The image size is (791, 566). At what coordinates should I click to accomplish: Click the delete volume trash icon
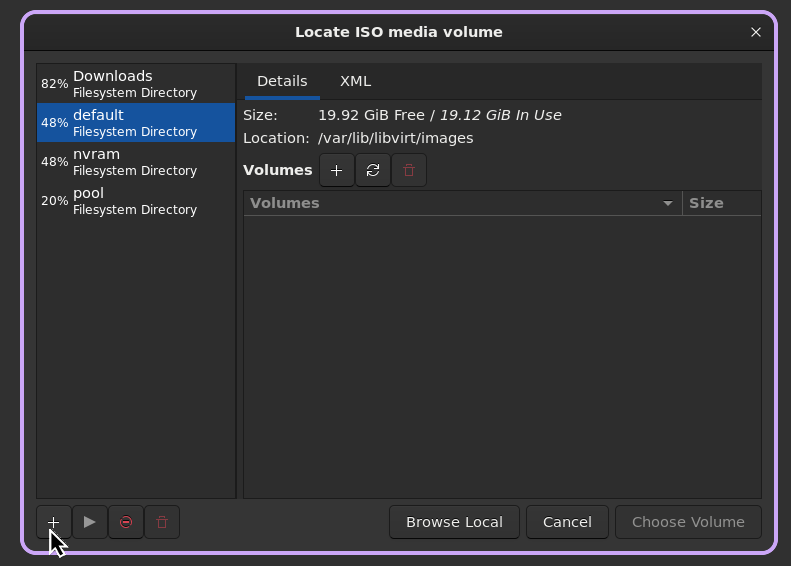click(x=409, y=171)
